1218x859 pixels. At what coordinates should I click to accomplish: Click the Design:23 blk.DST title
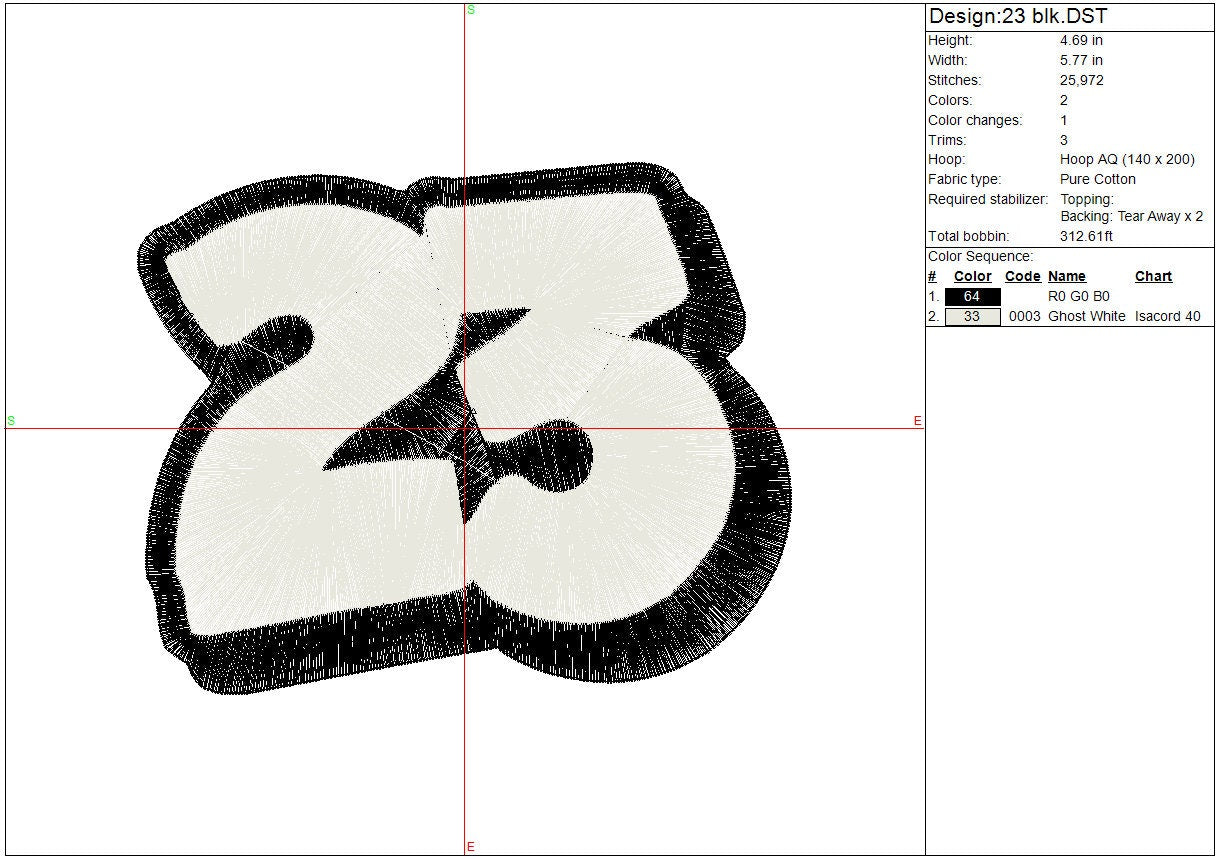coord(1018,17)
